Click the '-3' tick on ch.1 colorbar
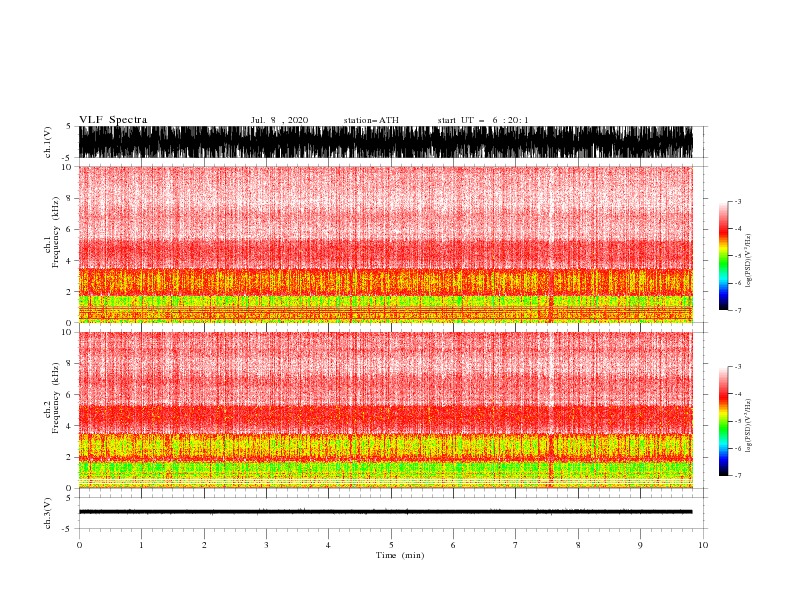This screenshot has width=792, height=612. 737,201
